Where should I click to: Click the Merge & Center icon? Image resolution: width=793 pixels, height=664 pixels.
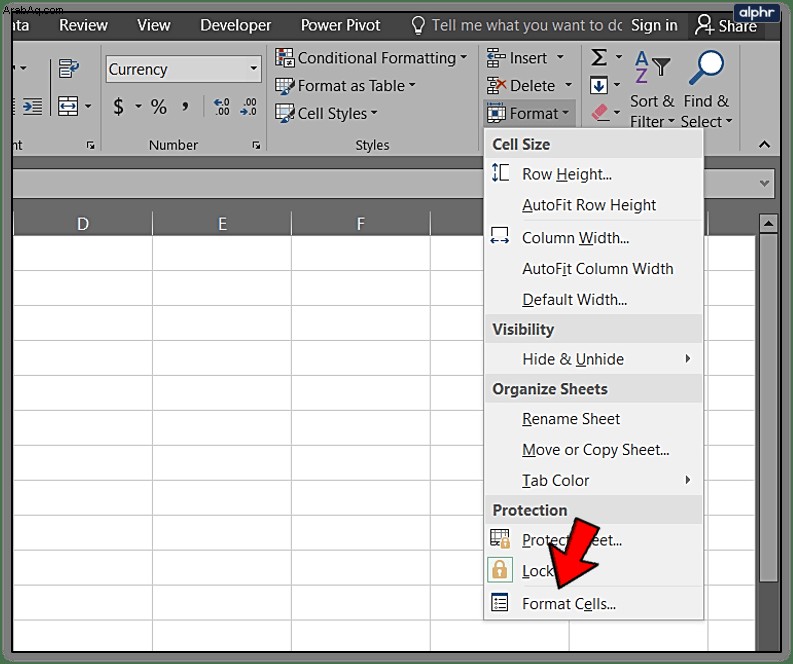(x=68, y=107)
